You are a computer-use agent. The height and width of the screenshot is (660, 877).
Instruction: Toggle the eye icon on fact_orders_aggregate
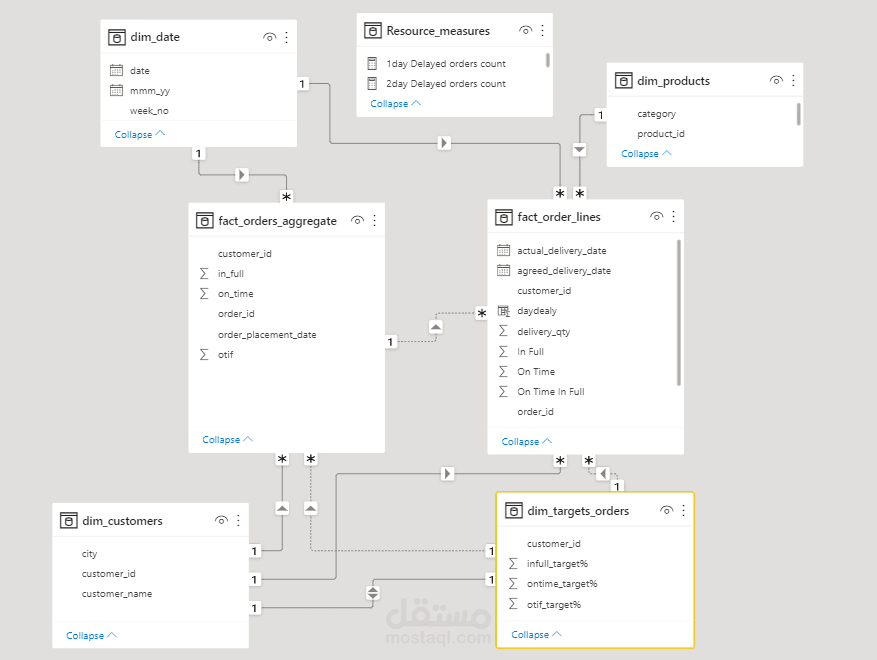coord(357,220)
